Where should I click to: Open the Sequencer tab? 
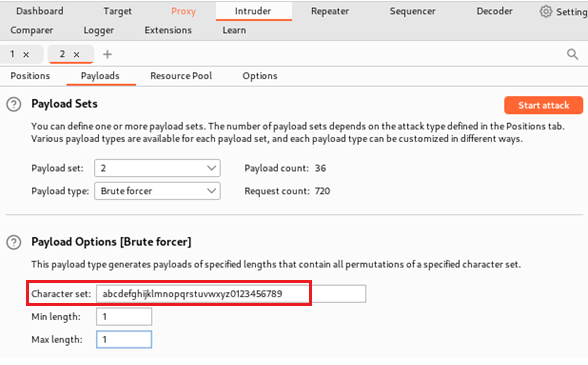tap(412, 11)
